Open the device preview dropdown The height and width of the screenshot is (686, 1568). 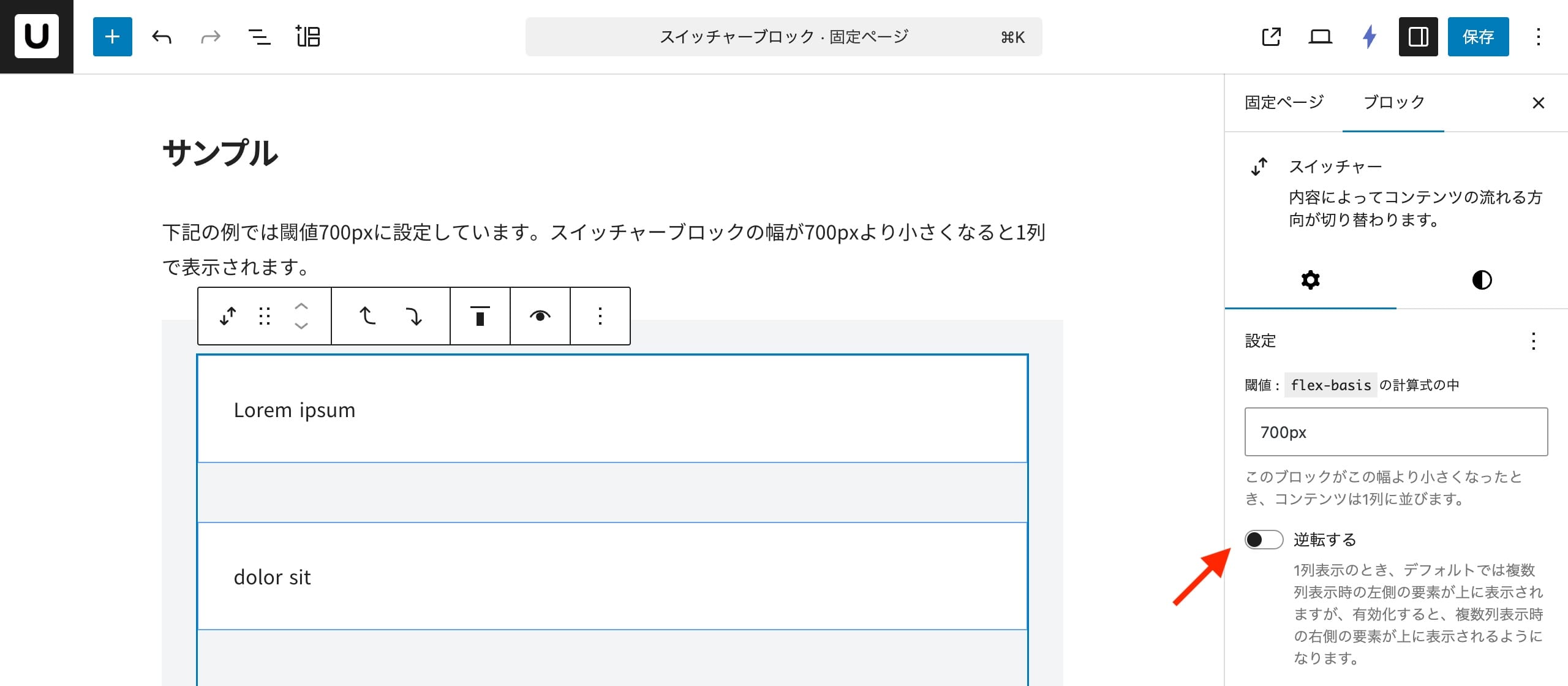coord(1320,37)
